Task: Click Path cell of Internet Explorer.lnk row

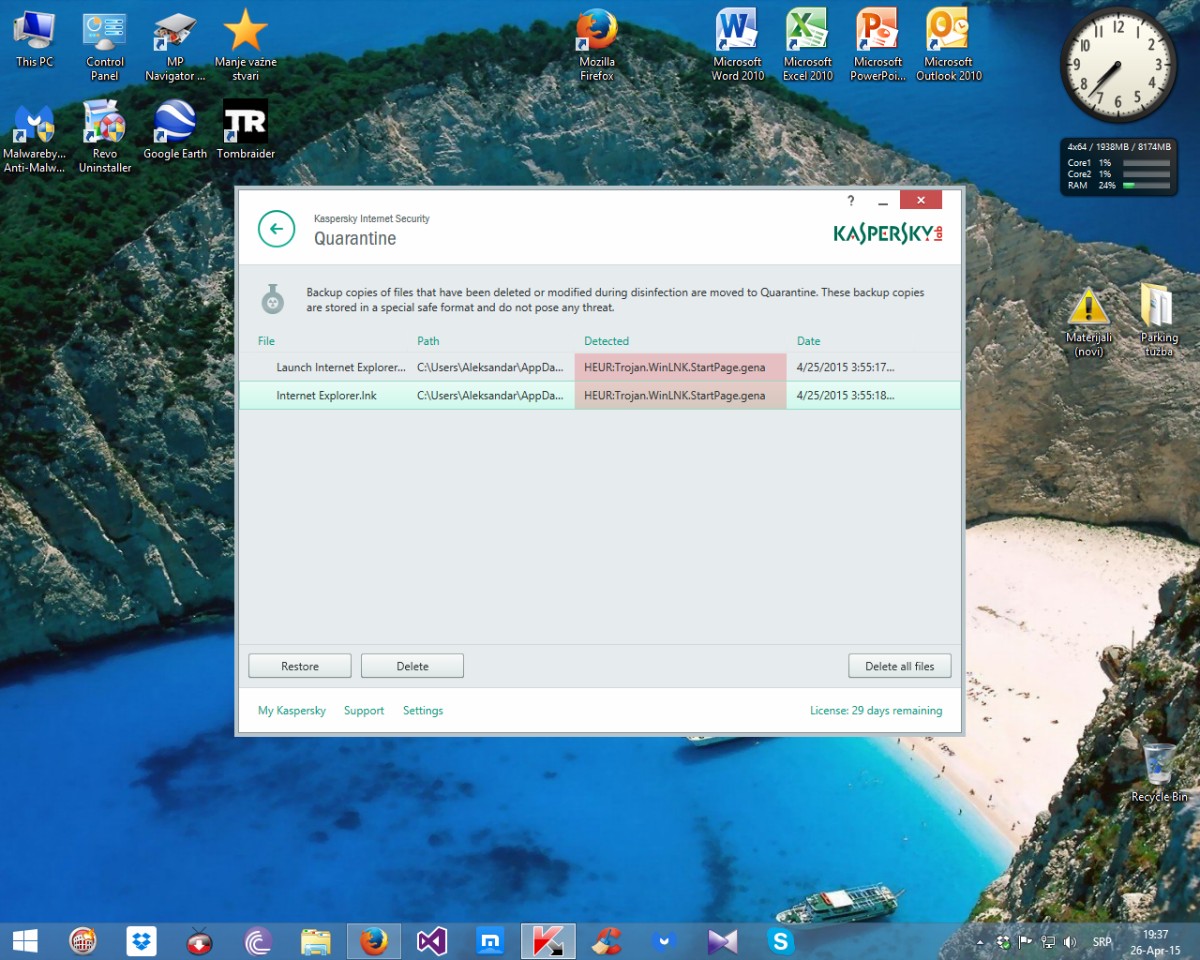Action: pos(491,395)
